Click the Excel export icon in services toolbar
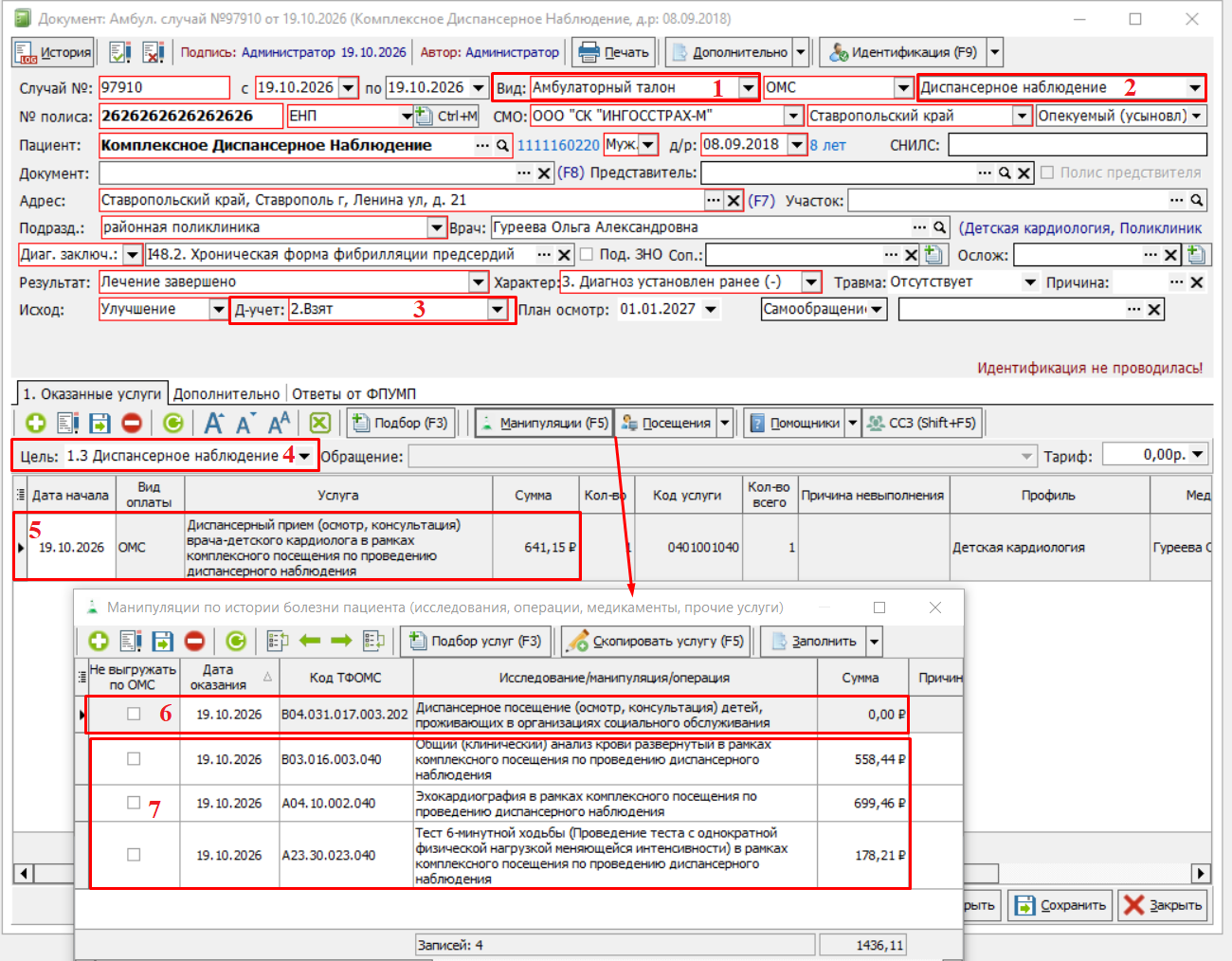 click(320, 424)
